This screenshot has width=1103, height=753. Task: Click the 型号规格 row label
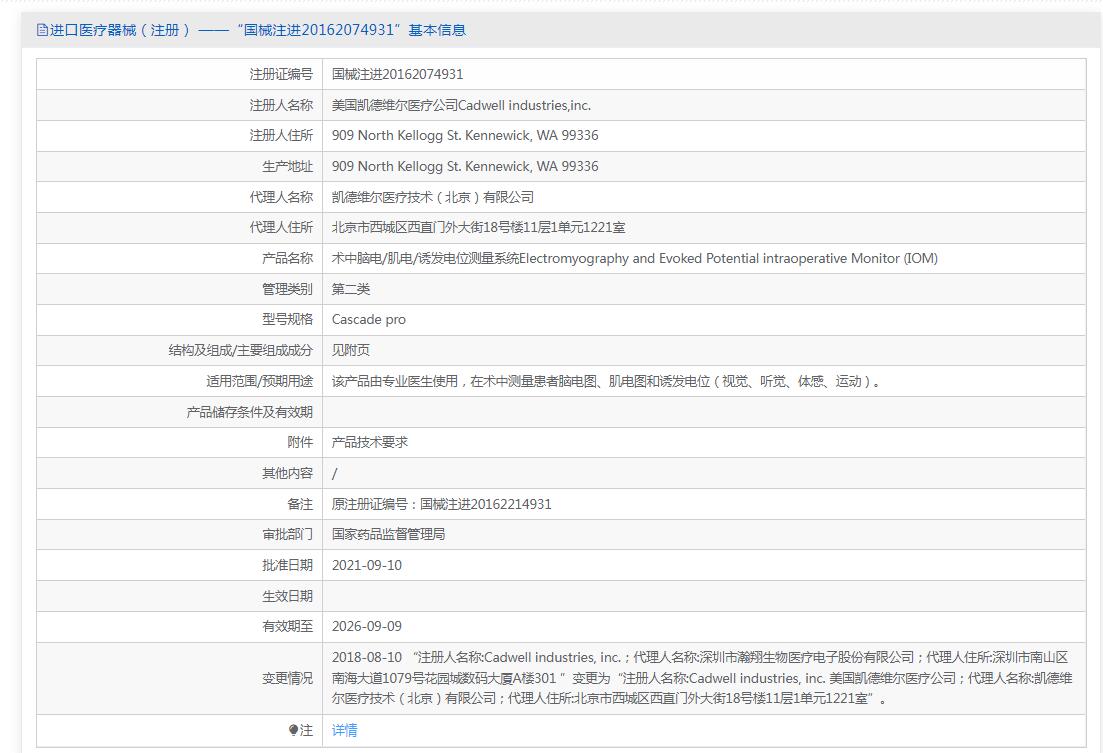click(x=288, y=319)
